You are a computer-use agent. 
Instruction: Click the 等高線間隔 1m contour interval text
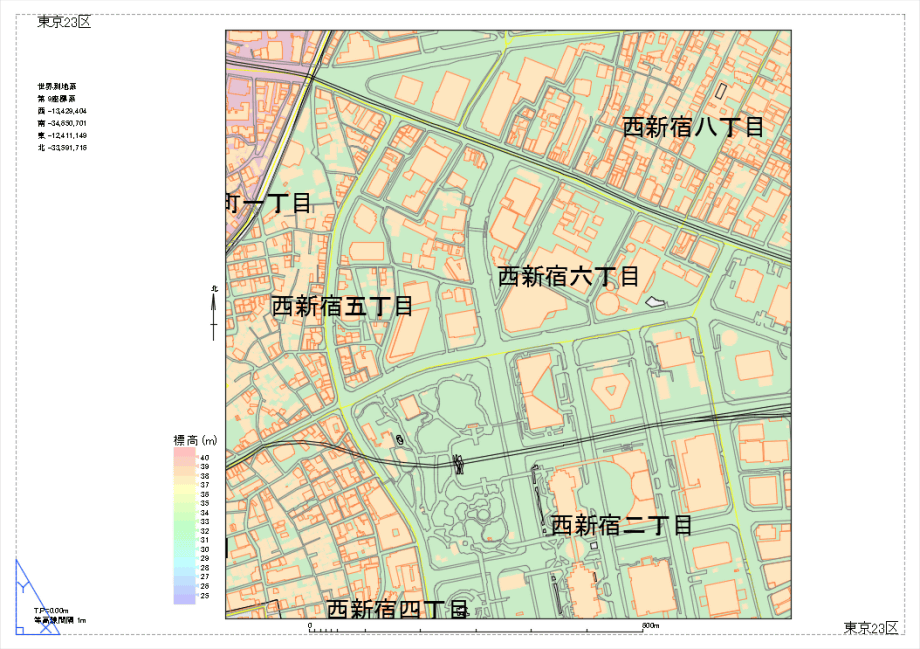point(60,620)
